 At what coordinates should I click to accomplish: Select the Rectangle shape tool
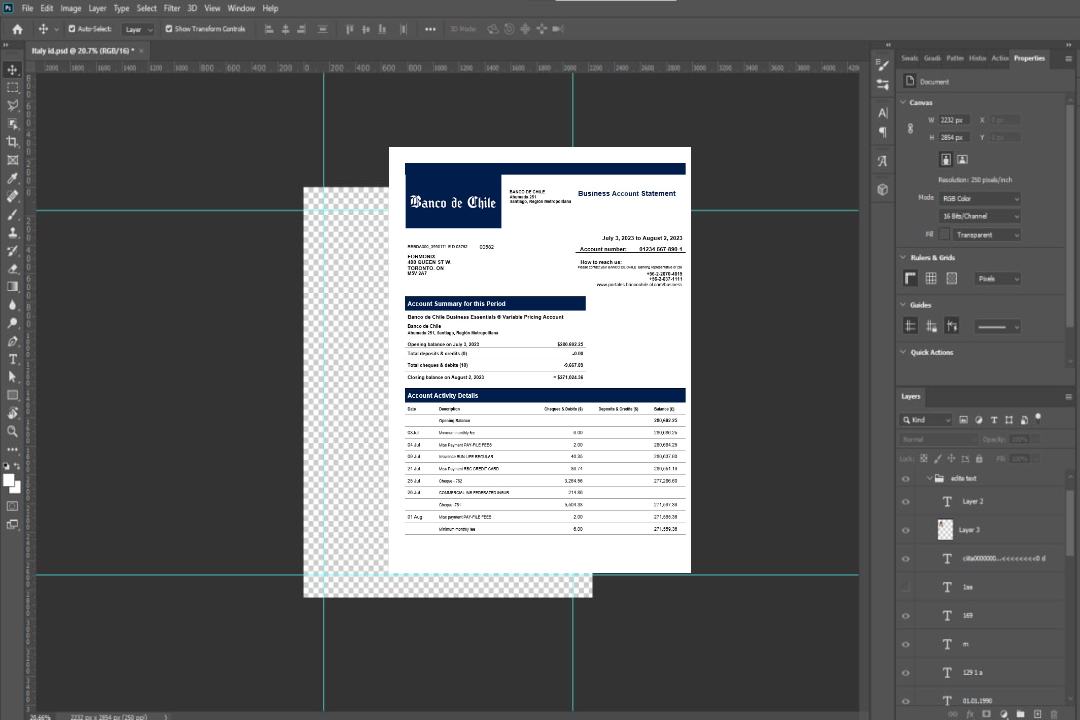point(12,395)
